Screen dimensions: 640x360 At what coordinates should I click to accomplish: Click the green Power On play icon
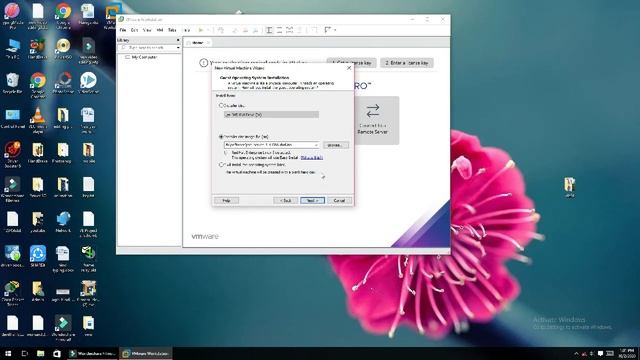click(x=201, y=30)
